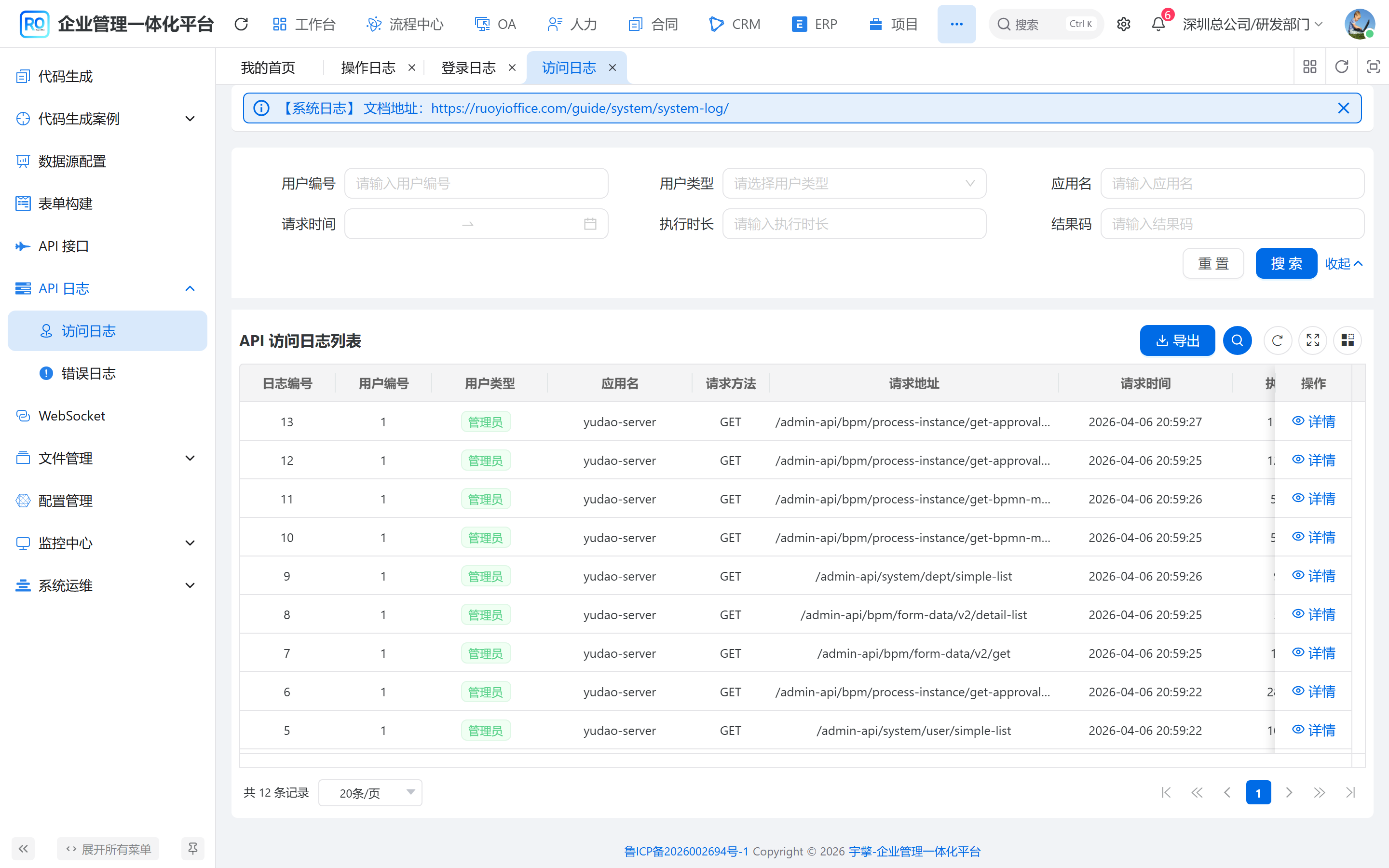
Task: Open the 用户类型 dropdown
Action: [x=854, y=183]
